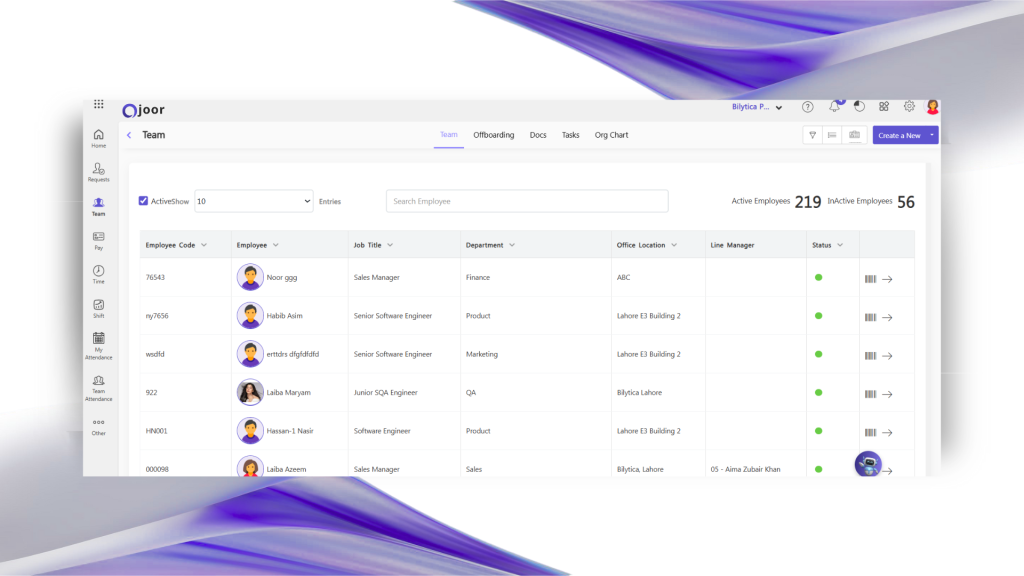Click Laiba Maryam's profile photo
The width and height of the screenshot is (1024, 576).
(x=250, y=393)
